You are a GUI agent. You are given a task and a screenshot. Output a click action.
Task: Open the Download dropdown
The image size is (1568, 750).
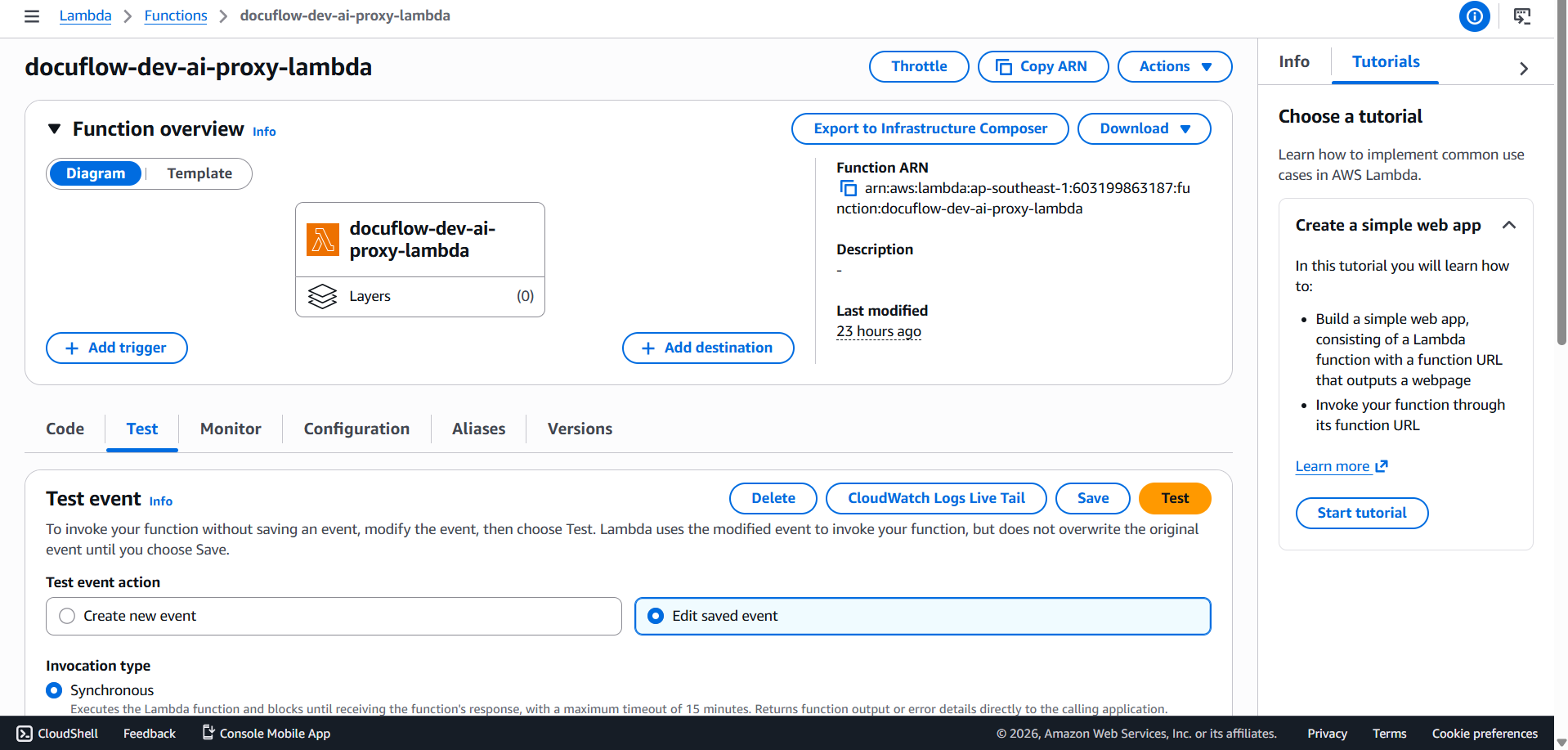tap(1144, 129)
